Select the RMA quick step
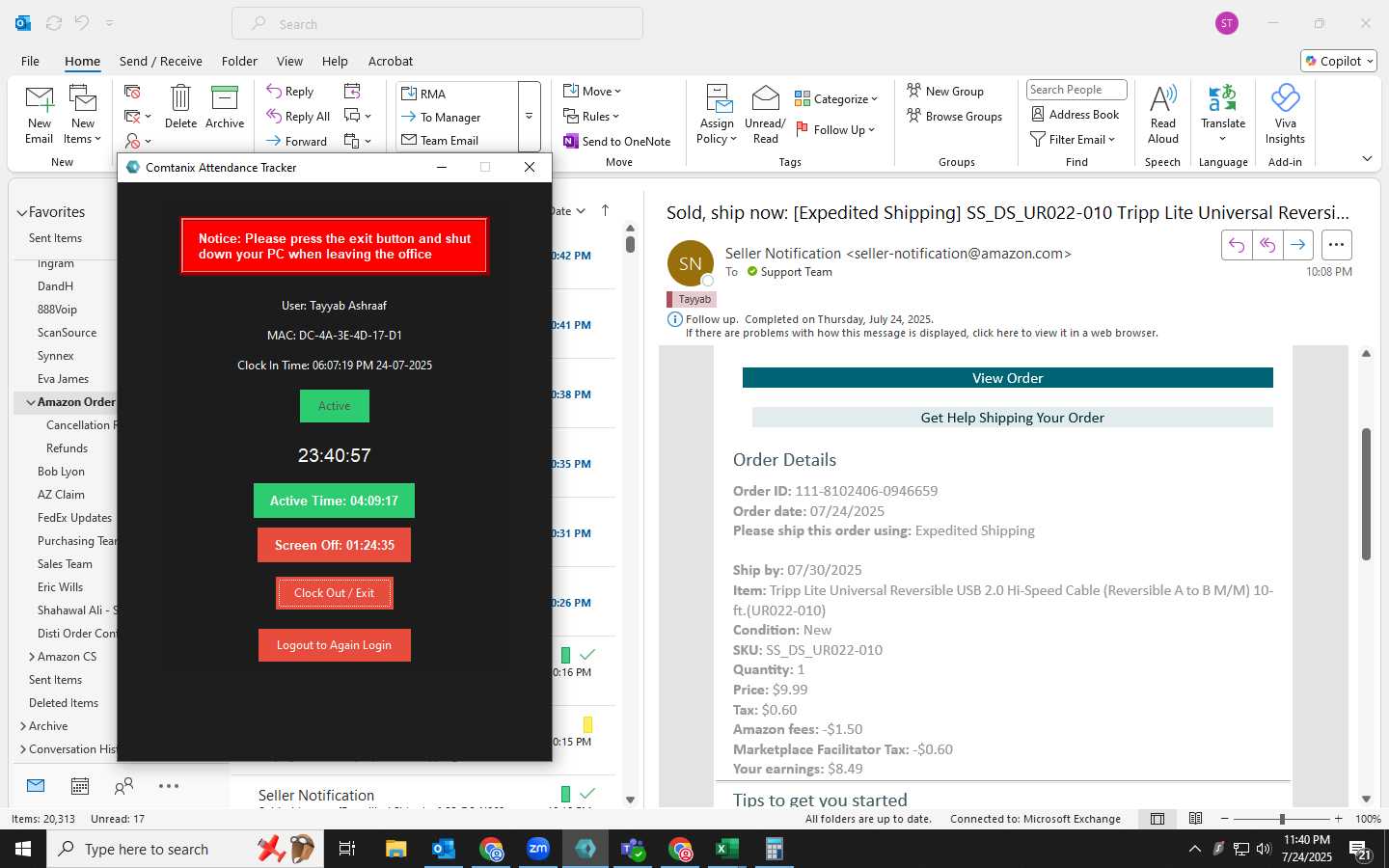This screenshot has height=868, width=1389. point(423,94)
